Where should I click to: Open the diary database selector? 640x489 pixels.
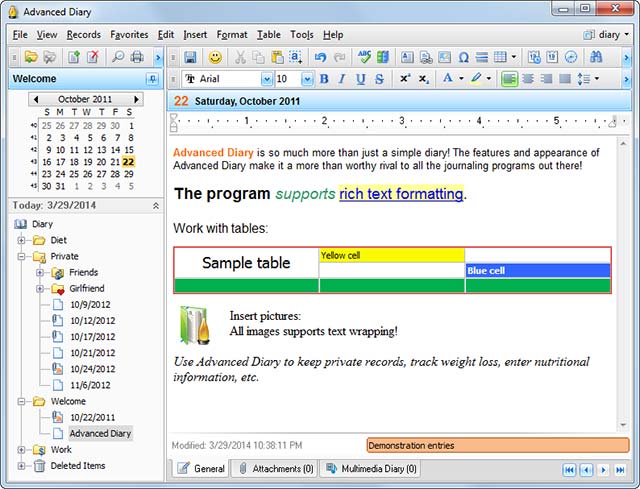606,35
